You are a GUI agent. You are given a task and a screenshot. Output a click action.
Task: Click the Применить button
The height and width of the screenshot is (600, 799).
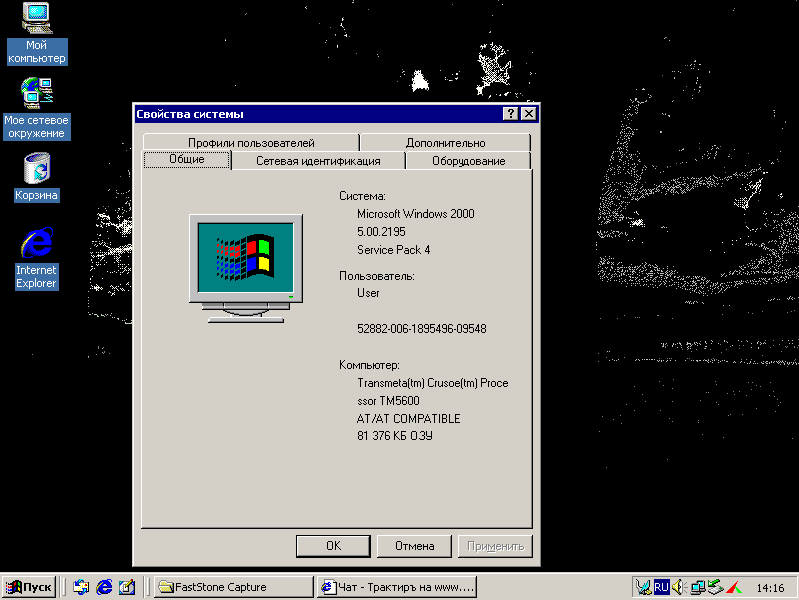pyautogui.click(x=495, y=546)
